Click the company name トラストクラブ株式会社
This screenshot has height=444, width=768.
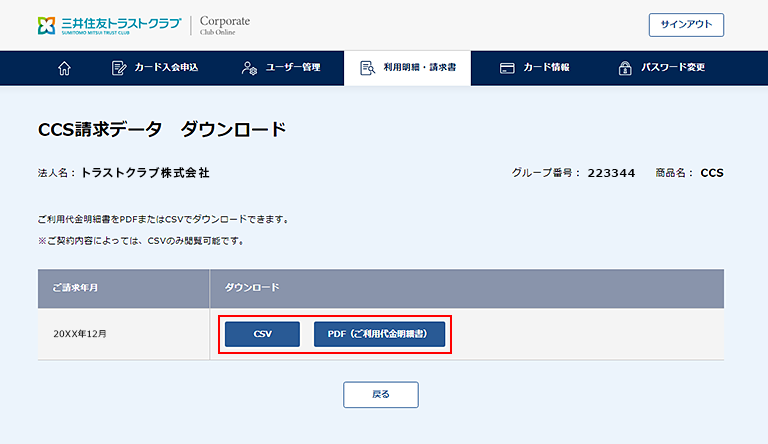point(145,173)
